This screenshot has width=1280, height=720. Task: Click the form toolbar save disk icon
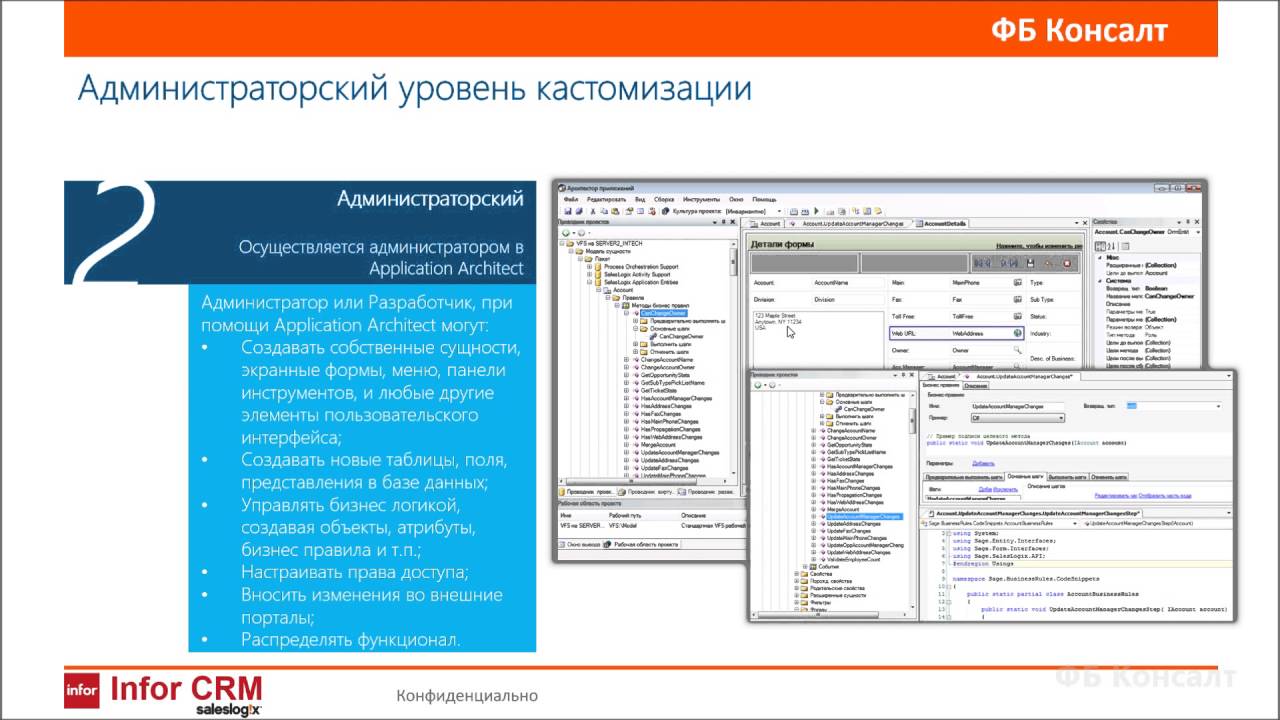point(1030,263)
